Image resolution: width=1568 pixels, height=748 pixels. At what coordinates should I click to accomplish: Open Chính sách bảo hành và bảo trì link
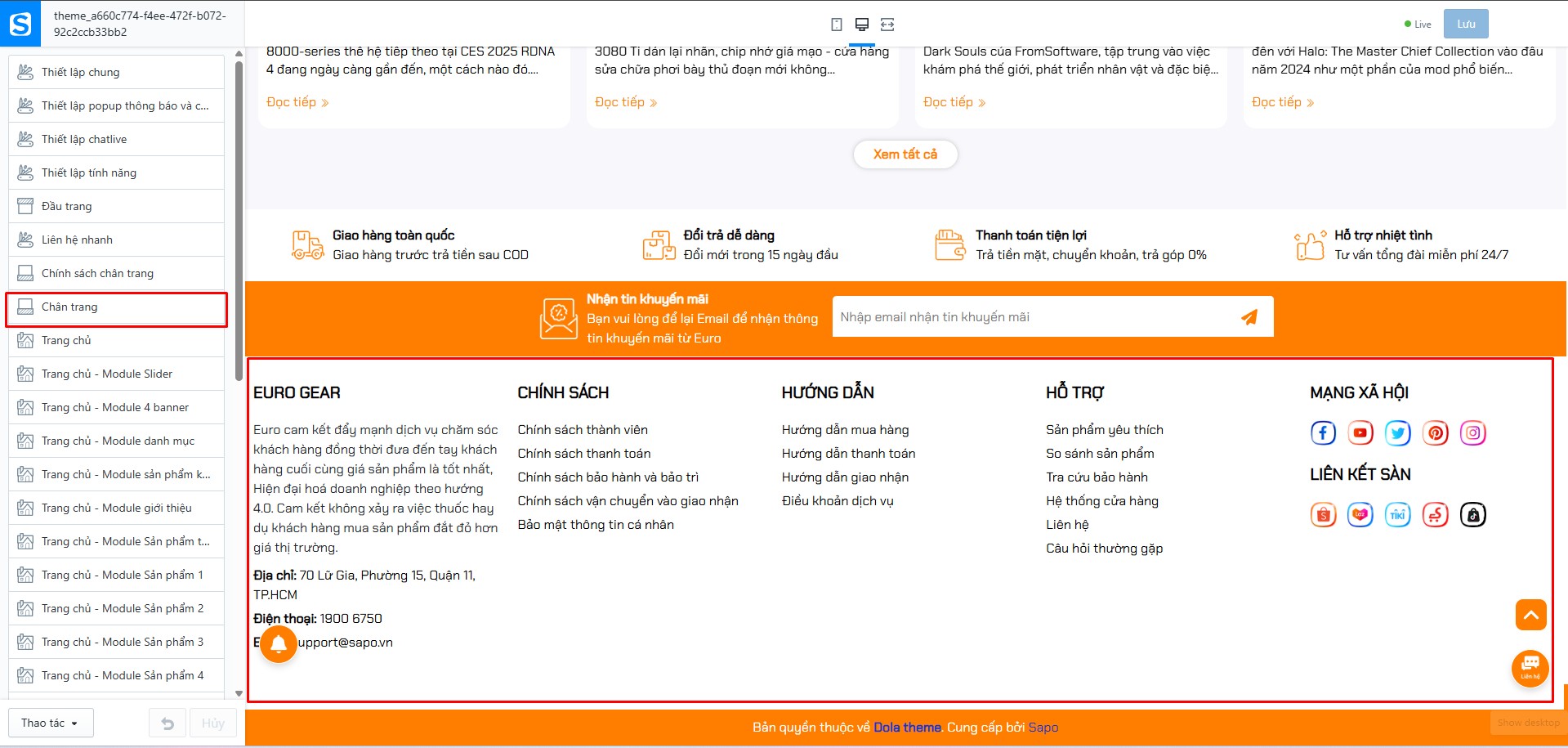click(608, 477)
